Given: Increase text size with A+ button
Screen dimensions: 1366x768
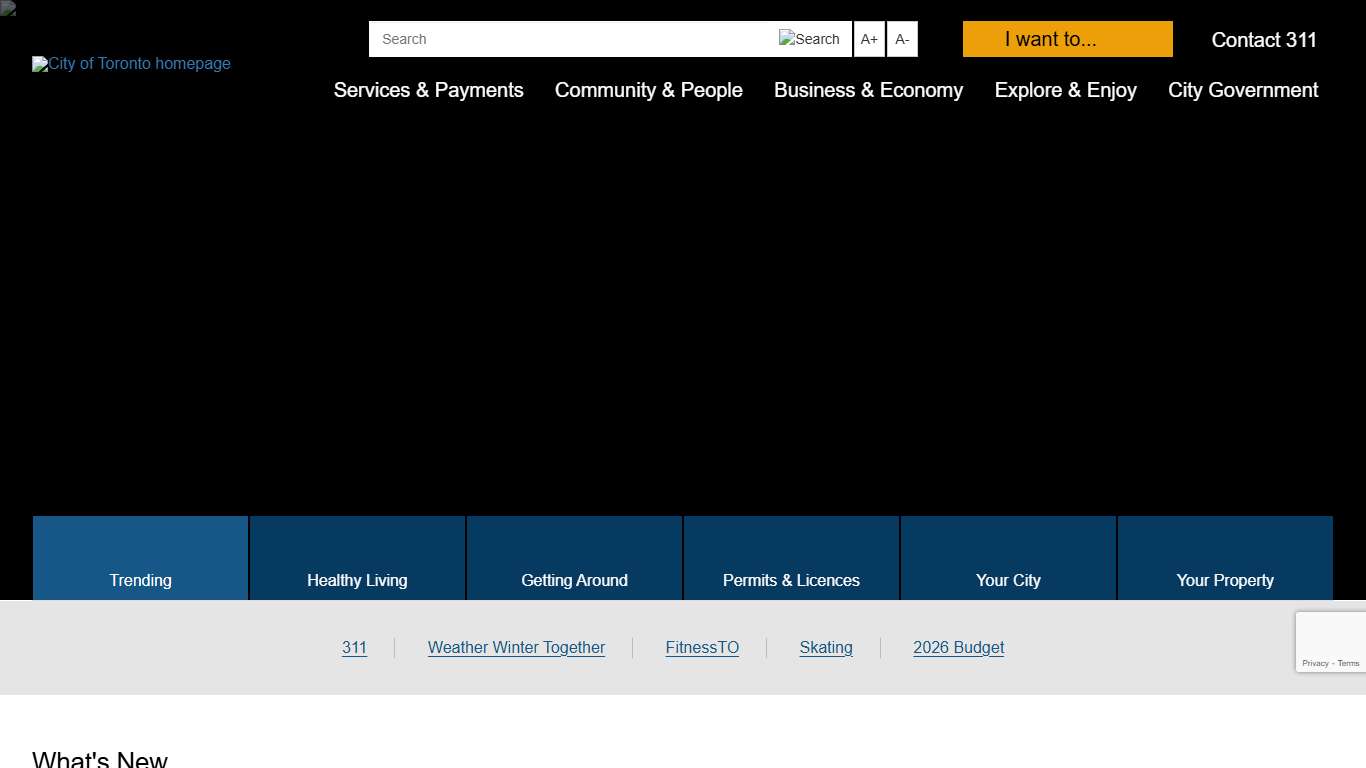Looking at the screenshot, I should pyautogui.click(x=869, y=39).
